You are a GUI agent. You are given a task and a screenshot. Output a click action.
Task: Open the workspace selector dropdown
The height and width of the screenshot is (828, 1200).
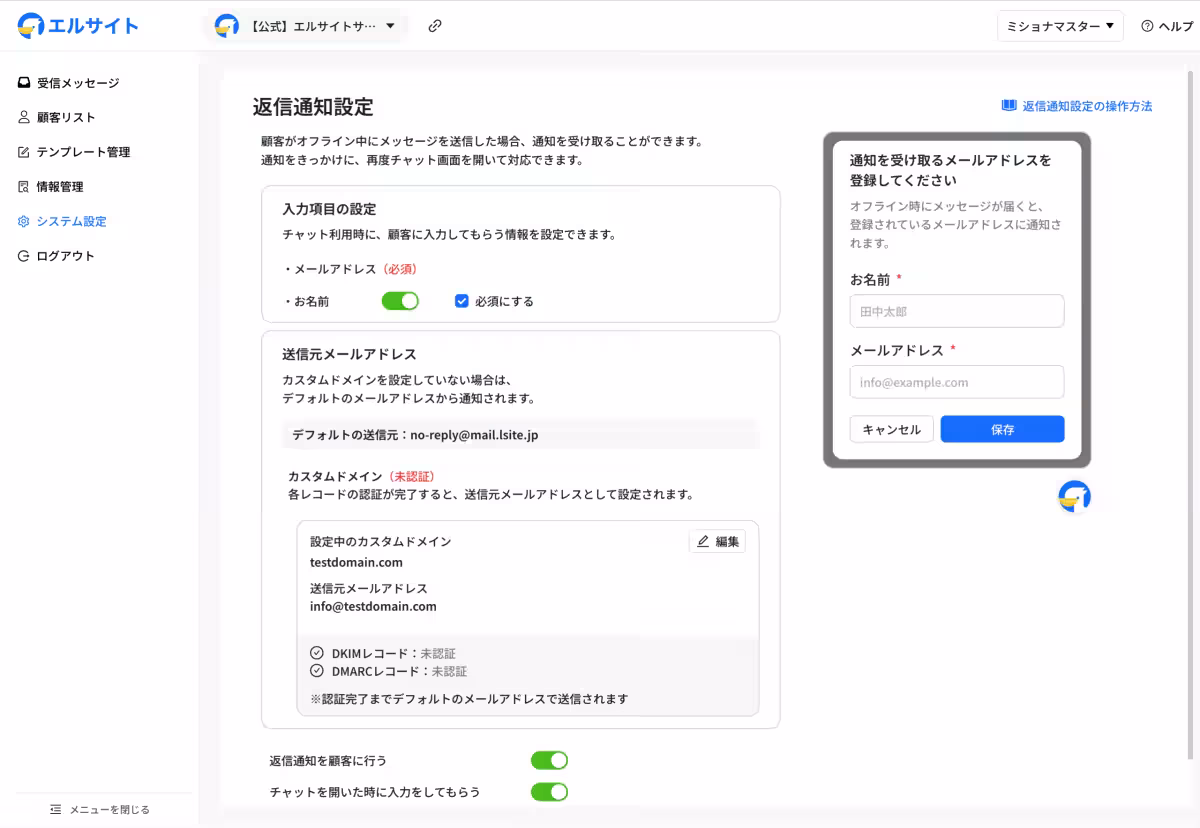click(x=305, y=26)
